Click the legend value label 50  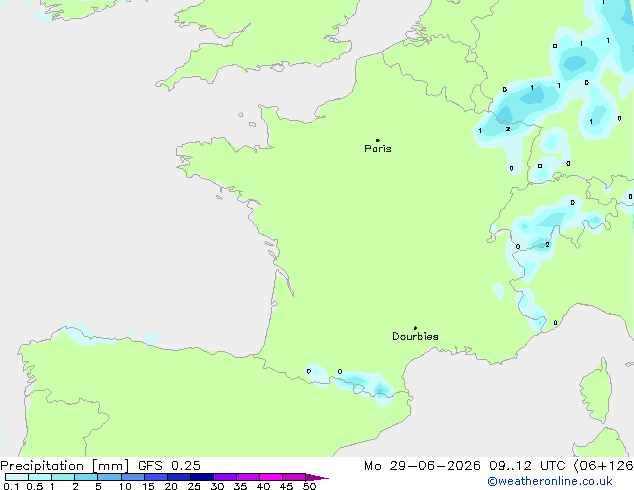pos(309,486)
